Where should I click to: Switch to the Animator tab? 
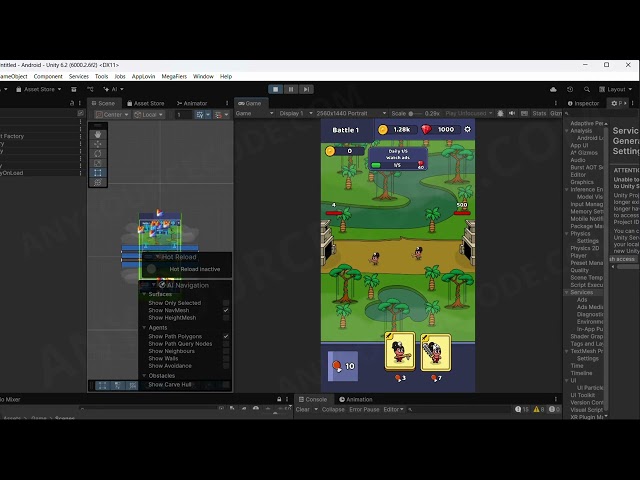tap(191, 103)
